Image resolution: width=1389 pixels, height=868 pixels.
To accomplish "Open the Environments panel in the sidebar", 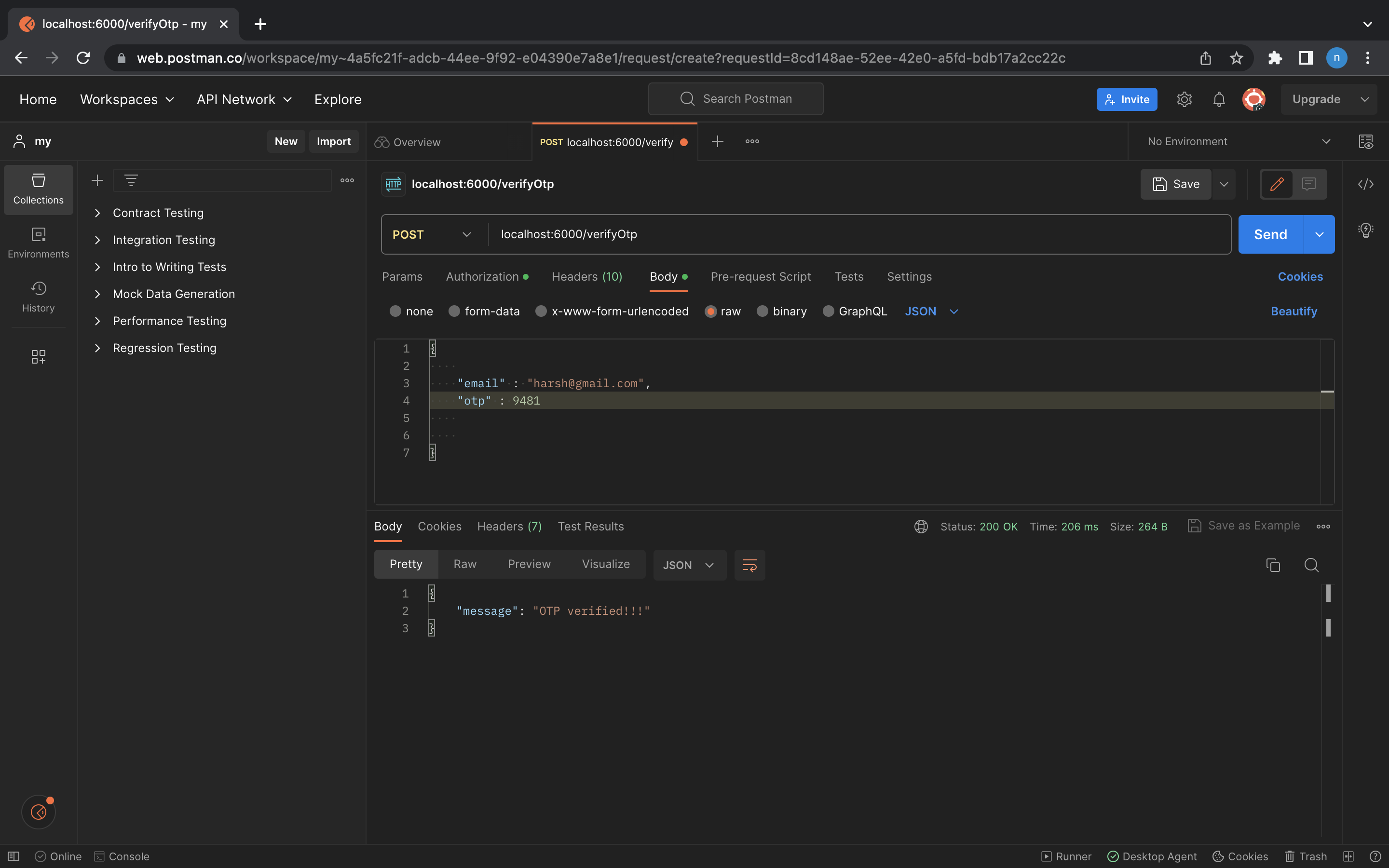I will tap(38, 242).
